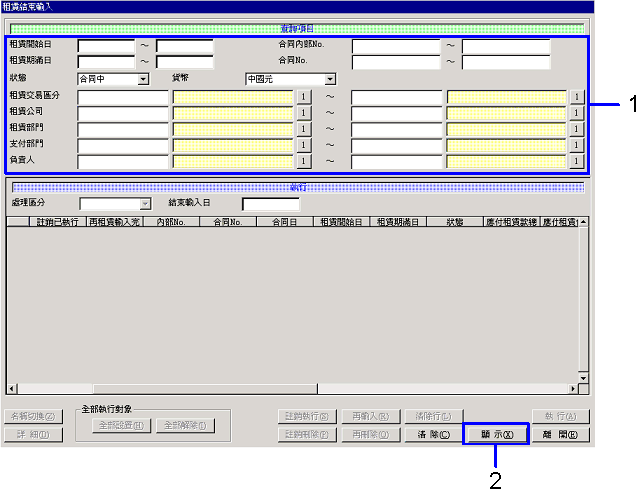The width and height of the screenshot is (640, 496).
Task: Click the 清除行(L) button
Action: (x=433, y=416)
